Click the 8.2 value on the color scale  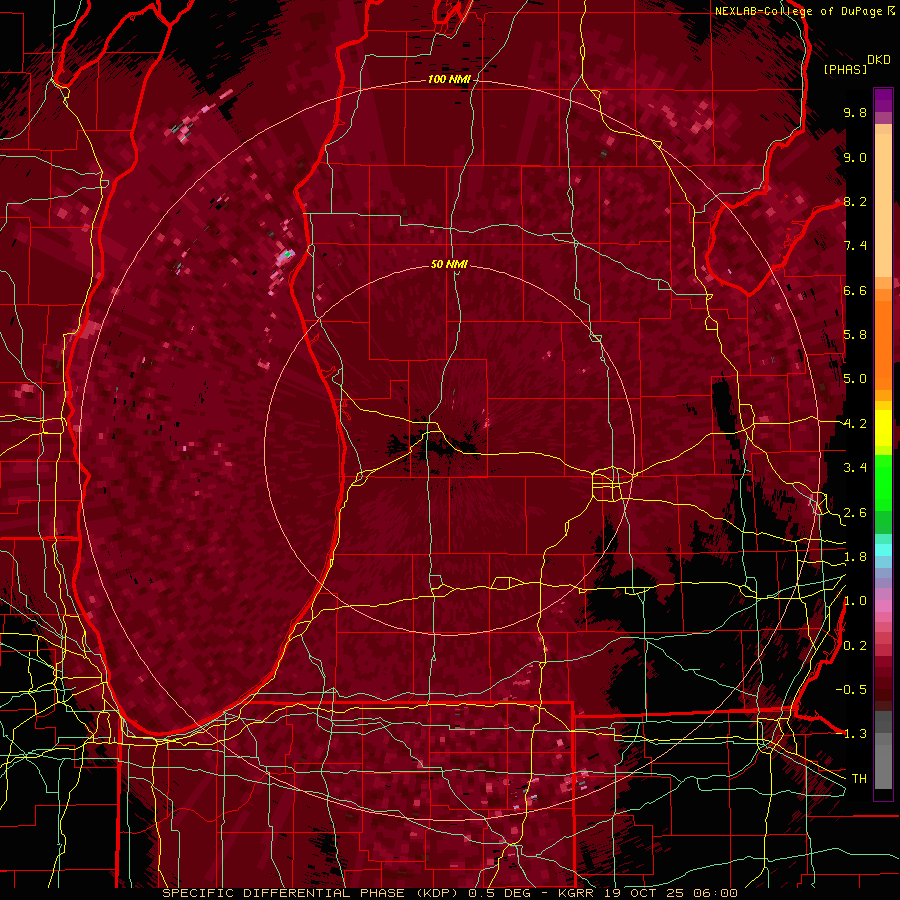click(855, 201)
